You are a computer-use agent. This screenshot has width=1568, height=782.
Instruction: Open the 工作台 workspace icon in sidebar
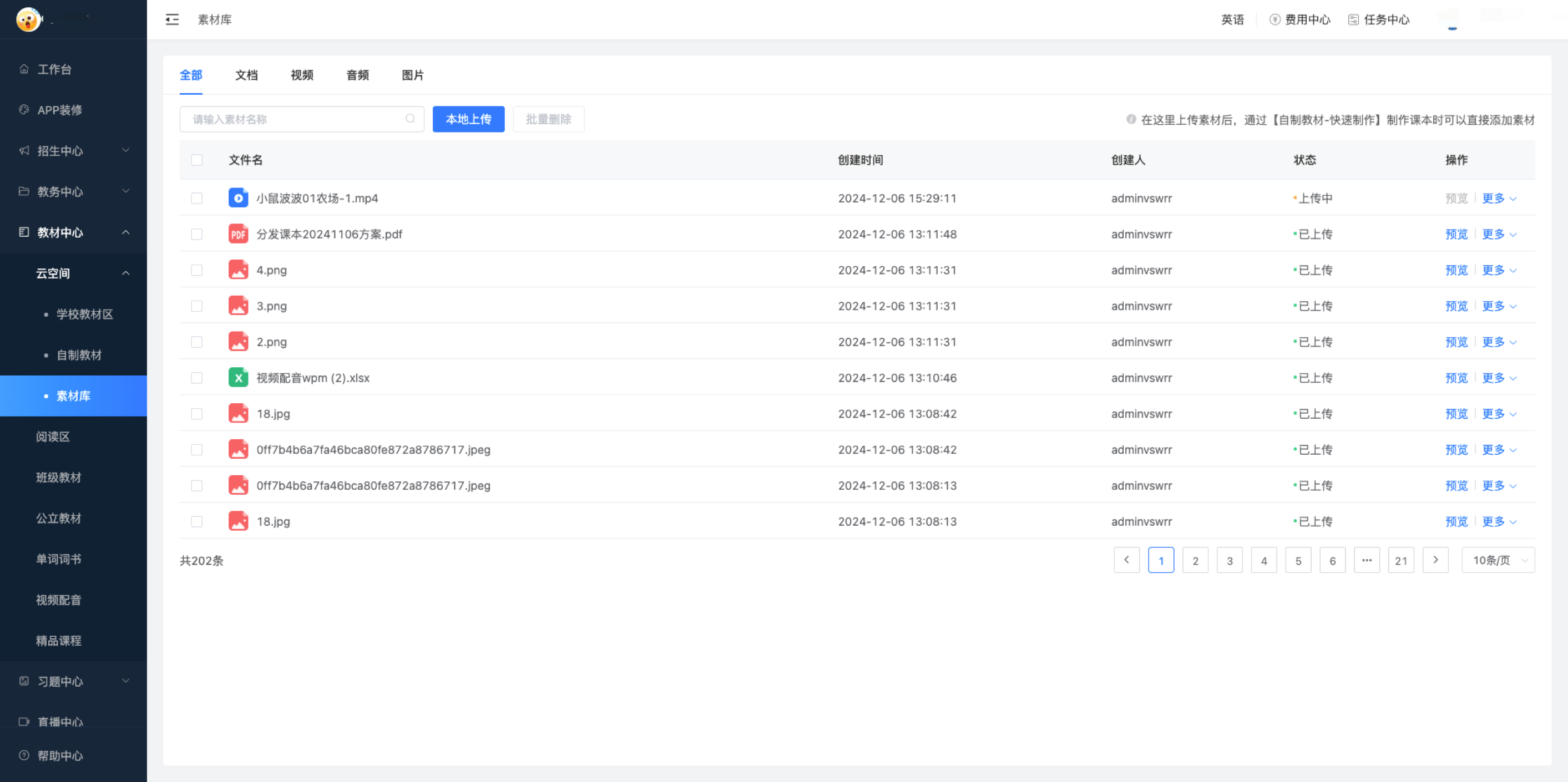[24, 69]
